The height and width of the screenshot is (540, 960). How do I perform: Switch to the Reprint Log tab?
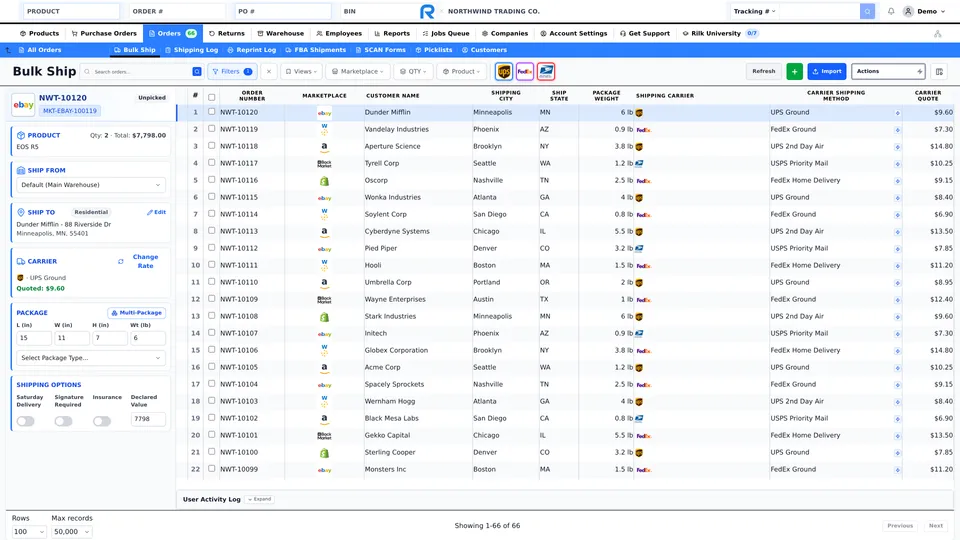252,50
